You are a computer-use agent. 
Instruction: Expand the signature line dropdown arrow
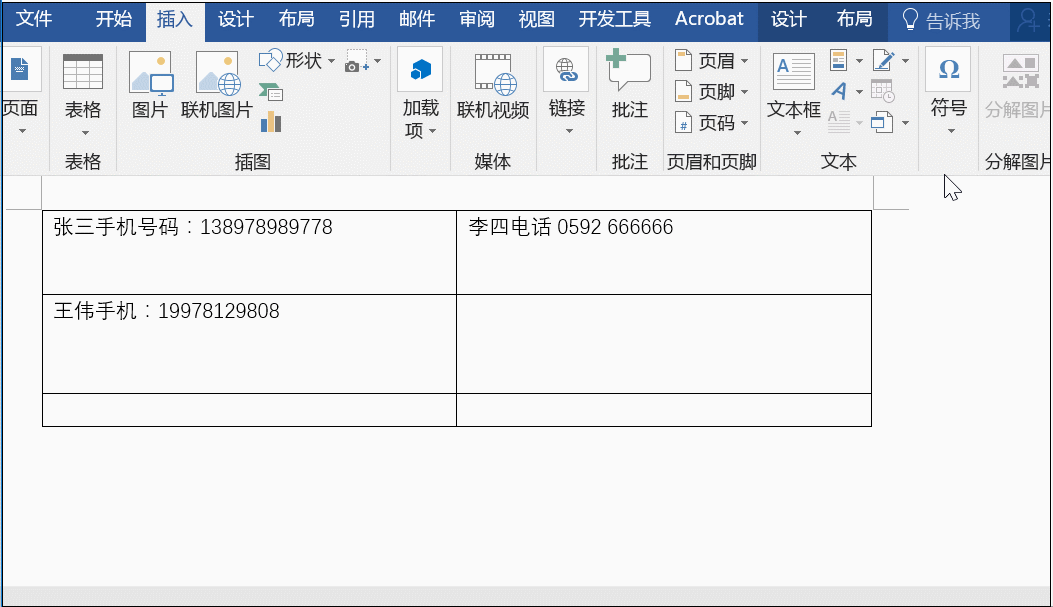click(905, 61)
